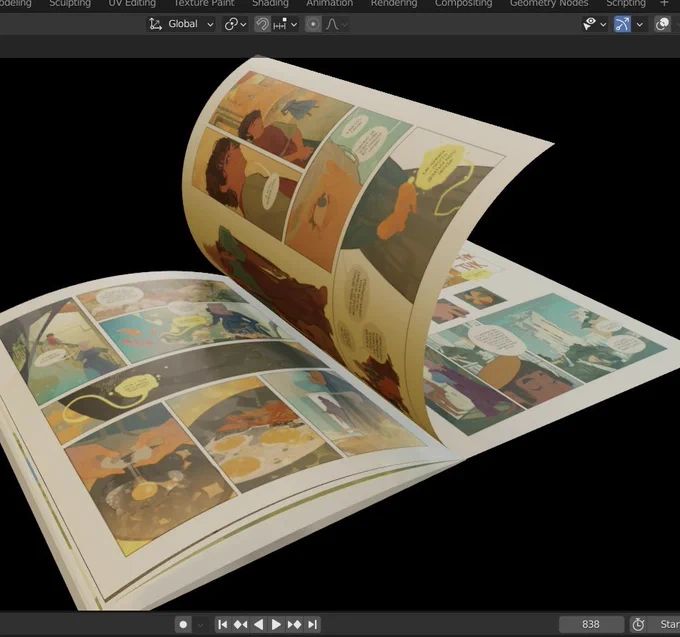Open the Animation workspace tab
Image resolution: width=680 pixels, height=637 pixels.
[x=330, y=3]
